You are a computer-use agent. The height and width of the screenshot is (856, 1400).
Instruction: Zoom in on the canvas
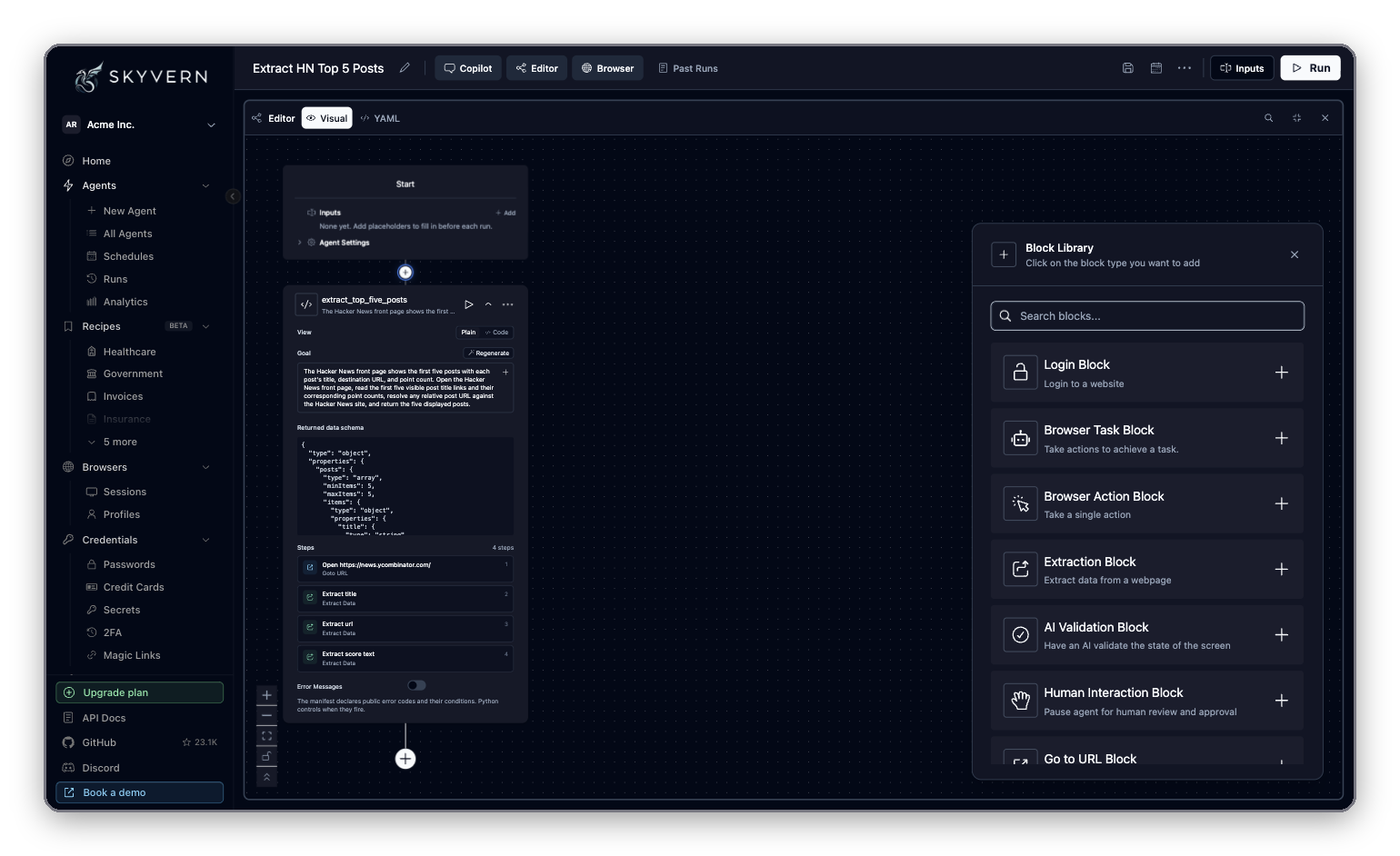(x=266, y=695)
